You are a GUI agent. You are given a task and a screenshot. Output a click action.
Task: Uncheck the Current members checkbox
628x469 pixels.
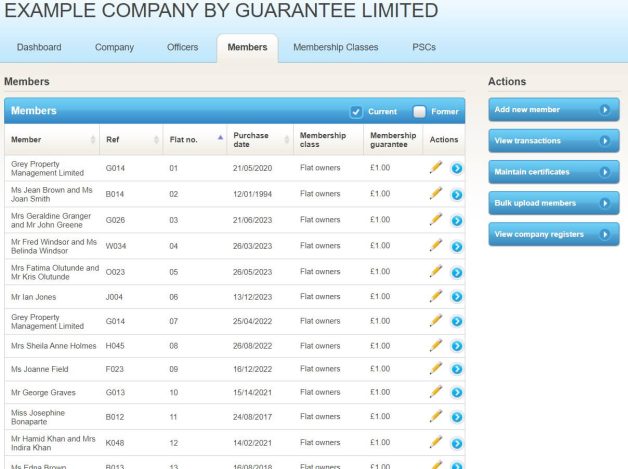point(356,111)
